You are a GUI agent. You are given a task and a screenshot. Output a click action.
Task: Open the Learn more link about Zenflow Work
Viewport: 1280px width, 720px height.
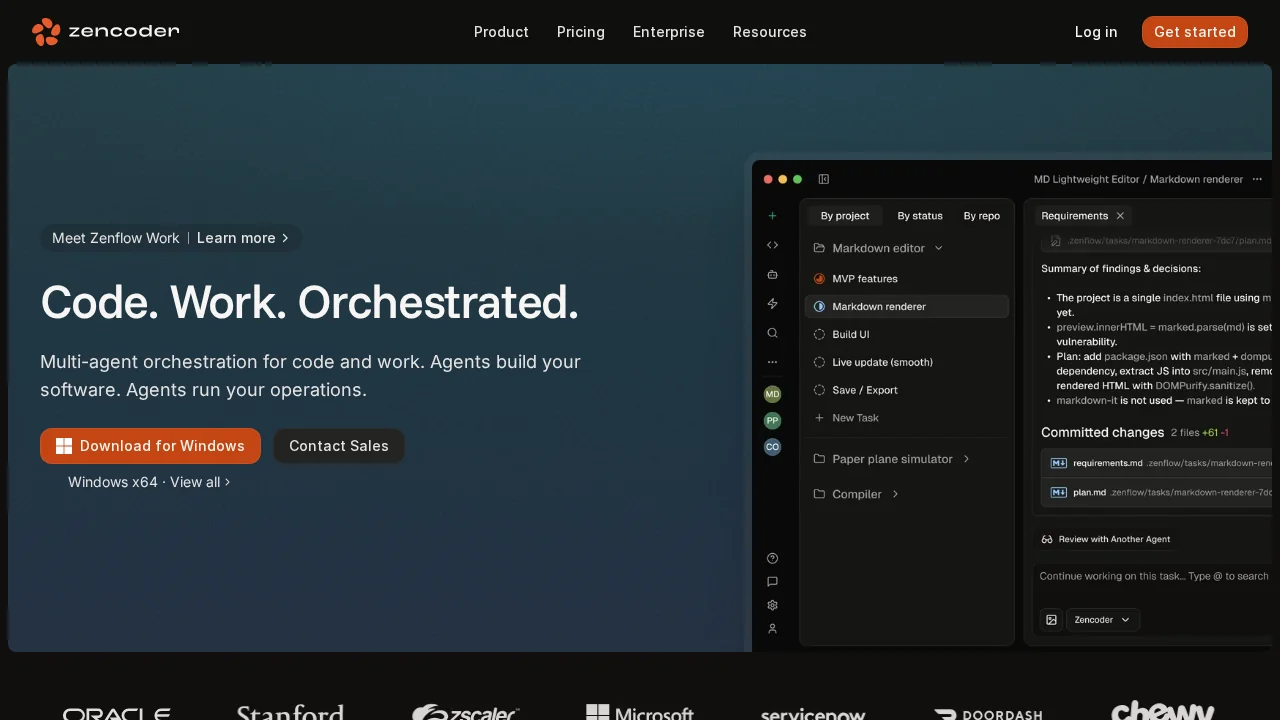(x=236, y=238)
